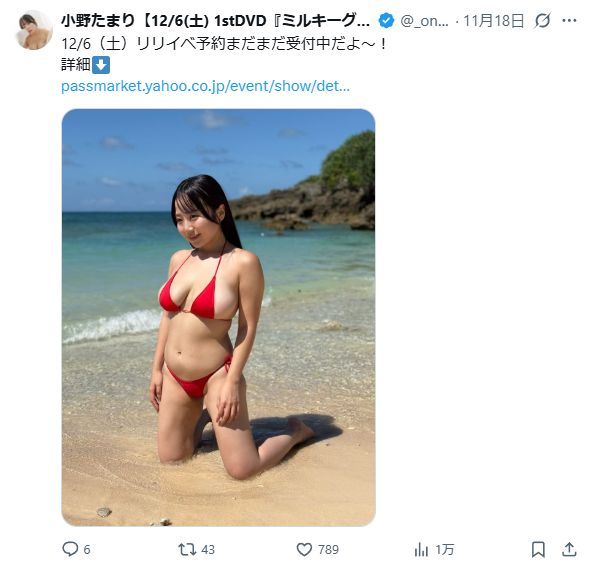Image resolution: width=593 pixels, height=570 pixels.
Task: Click the blue verified badge
Action: point(386,21)
